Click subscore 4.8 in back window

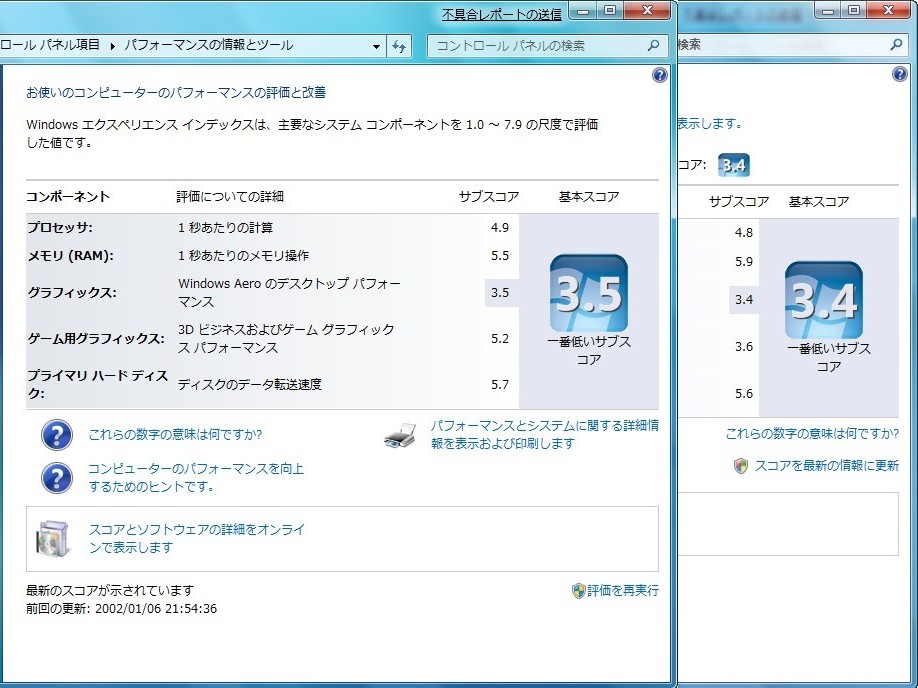[744, 232]
